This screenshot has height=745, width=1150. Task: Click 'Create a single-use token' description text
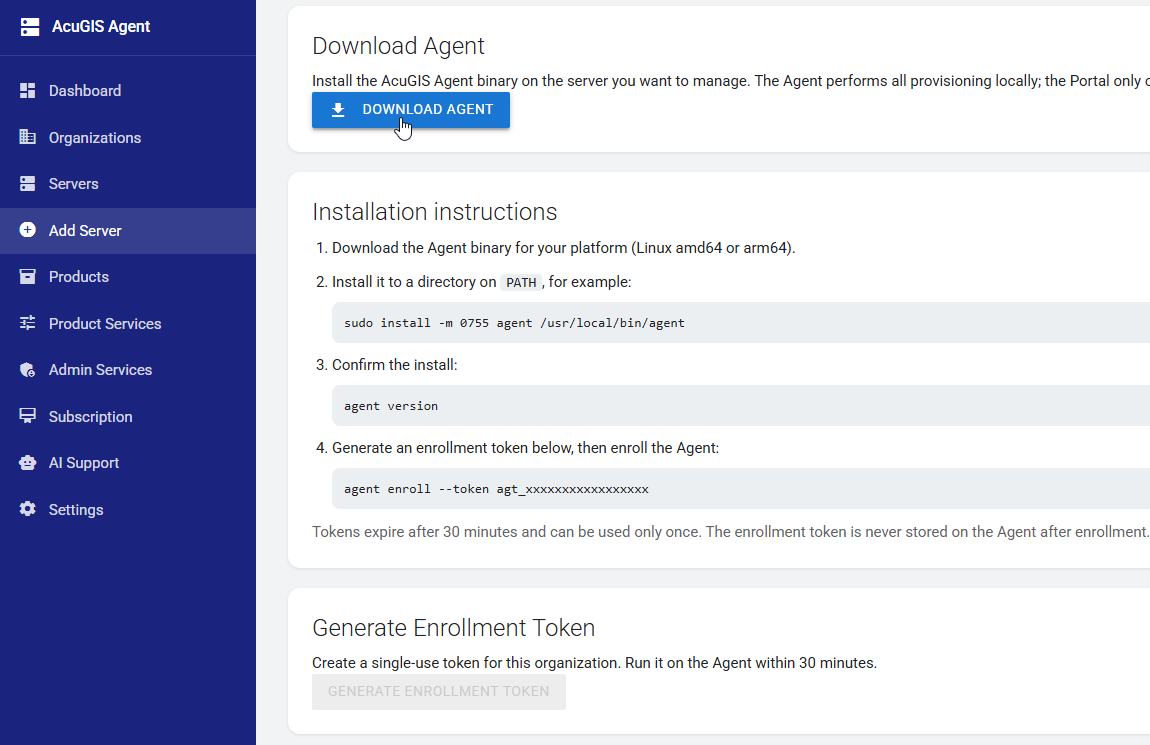point(594,663)
